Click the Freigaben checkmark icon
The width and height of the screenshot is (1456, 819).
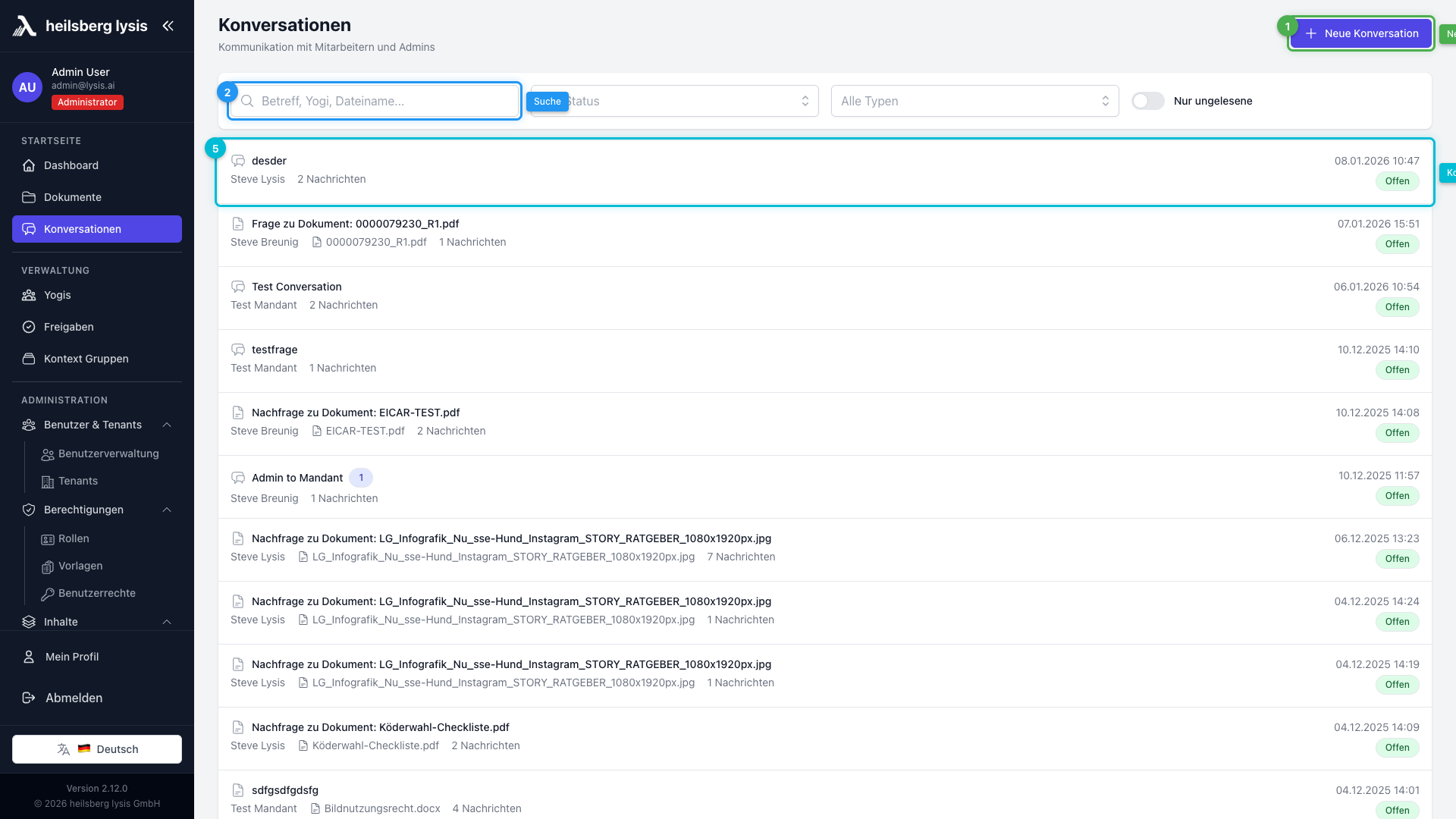click(29, 327)
